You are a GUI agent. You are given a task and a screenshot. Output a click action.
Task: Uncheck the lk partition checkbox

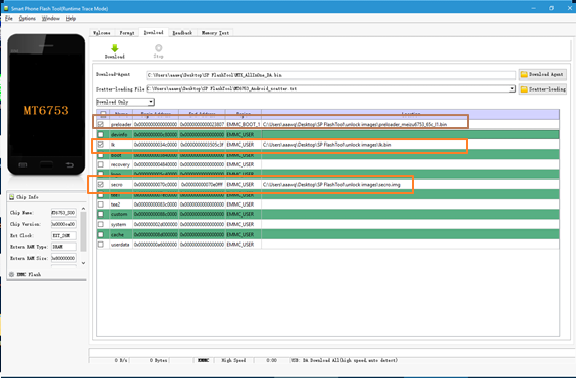click(x=101, y=145)
